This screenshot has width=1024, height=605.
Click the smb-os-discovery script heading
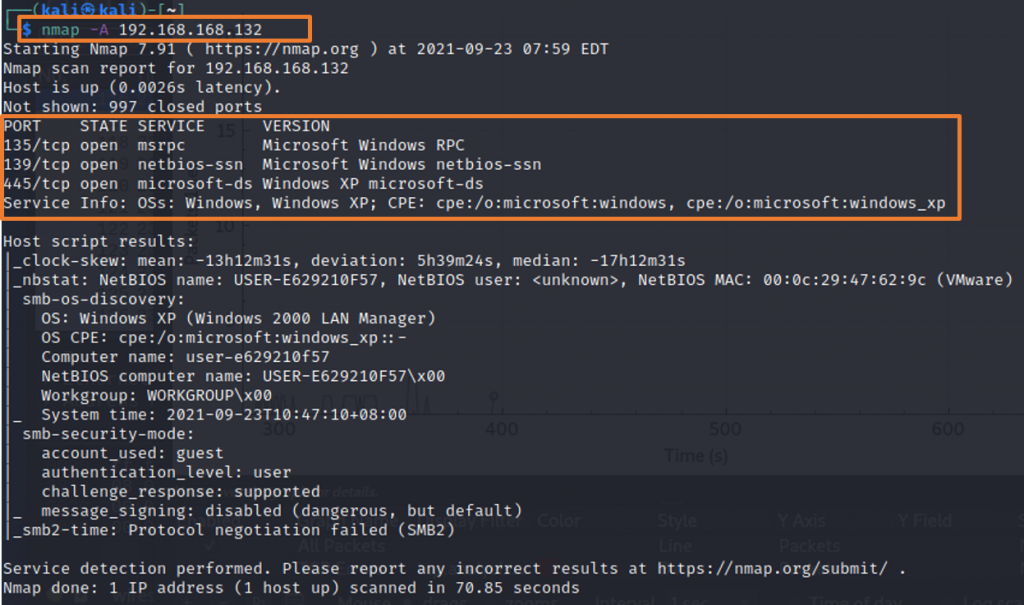pos(103,299)
